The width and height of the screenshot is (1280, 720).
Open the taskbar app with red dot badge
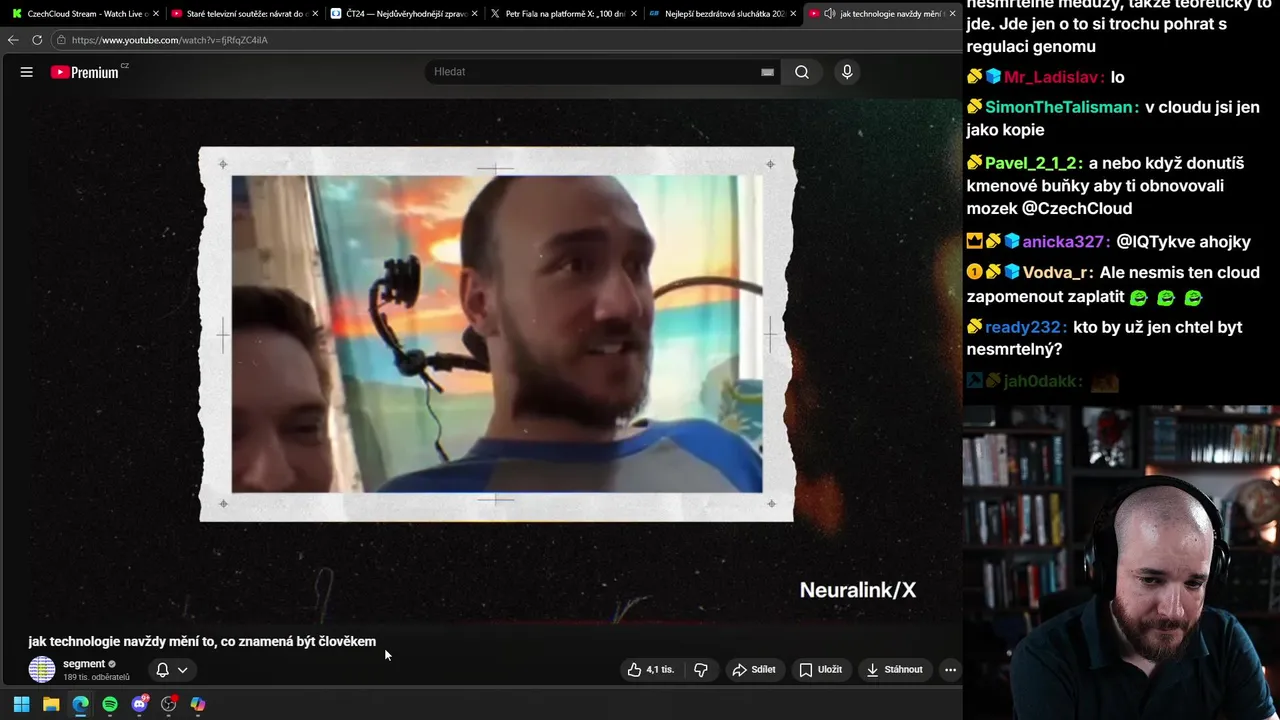tap(169, 704)
